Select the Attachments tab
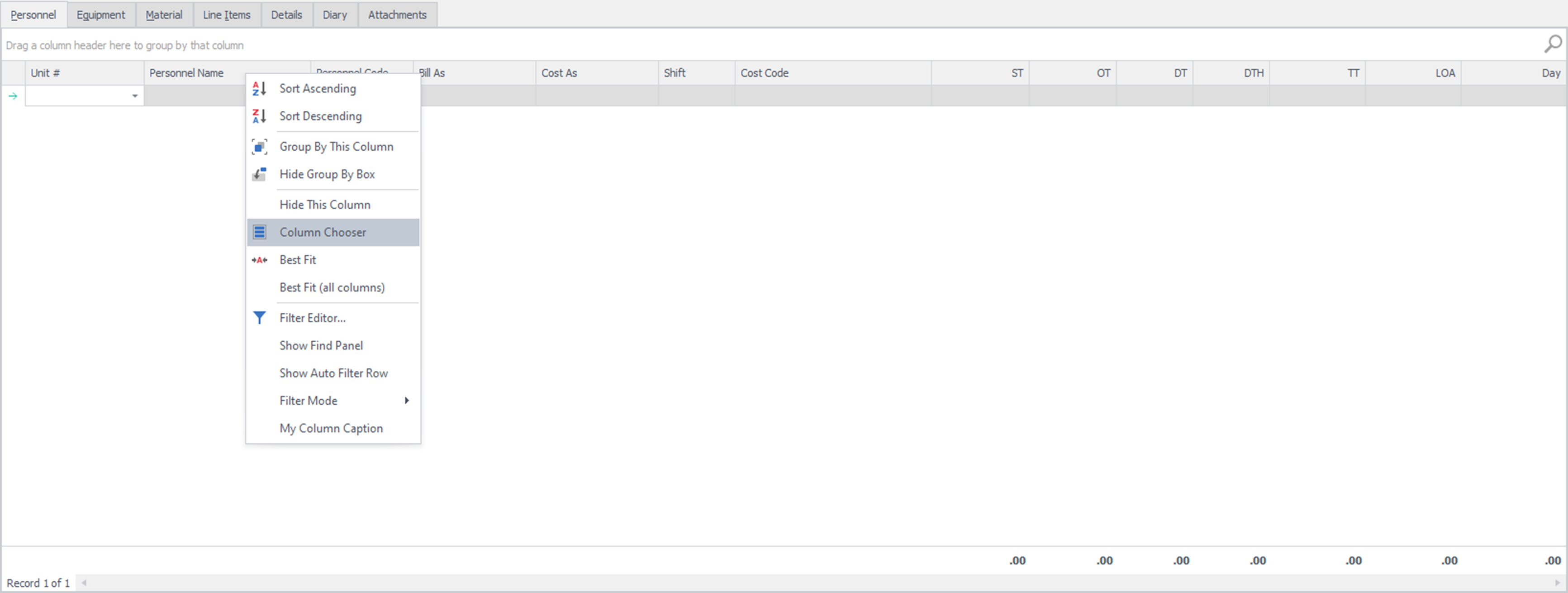Image resolution: width=1568 pixels, height=593 pixels. pos(397,14)
